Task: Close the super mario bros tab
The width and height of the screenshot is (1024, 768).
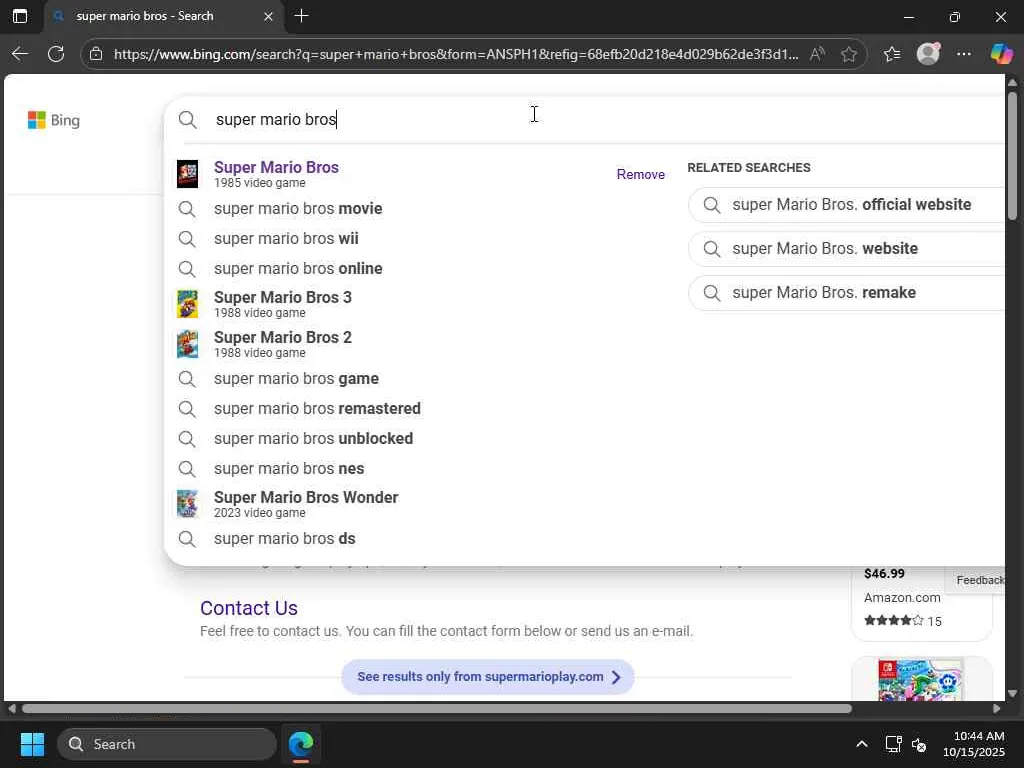Action: coord(268,16)
